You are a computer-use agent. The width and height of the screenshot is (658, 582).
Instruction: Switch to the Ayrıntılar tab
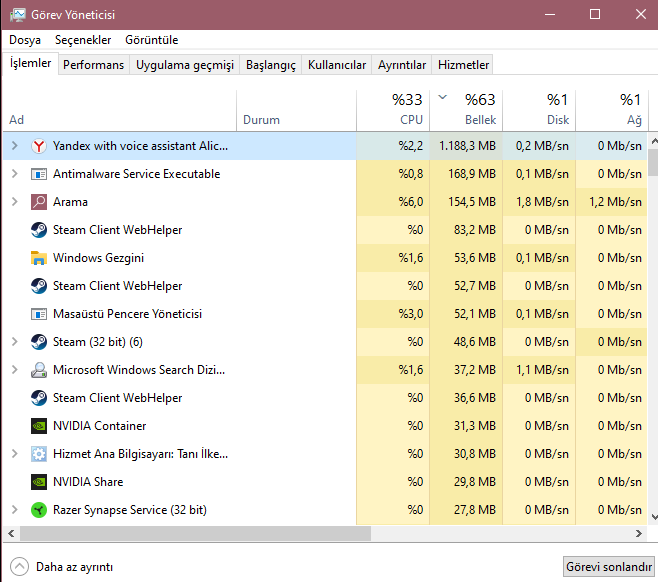click(x=402, y=65)
